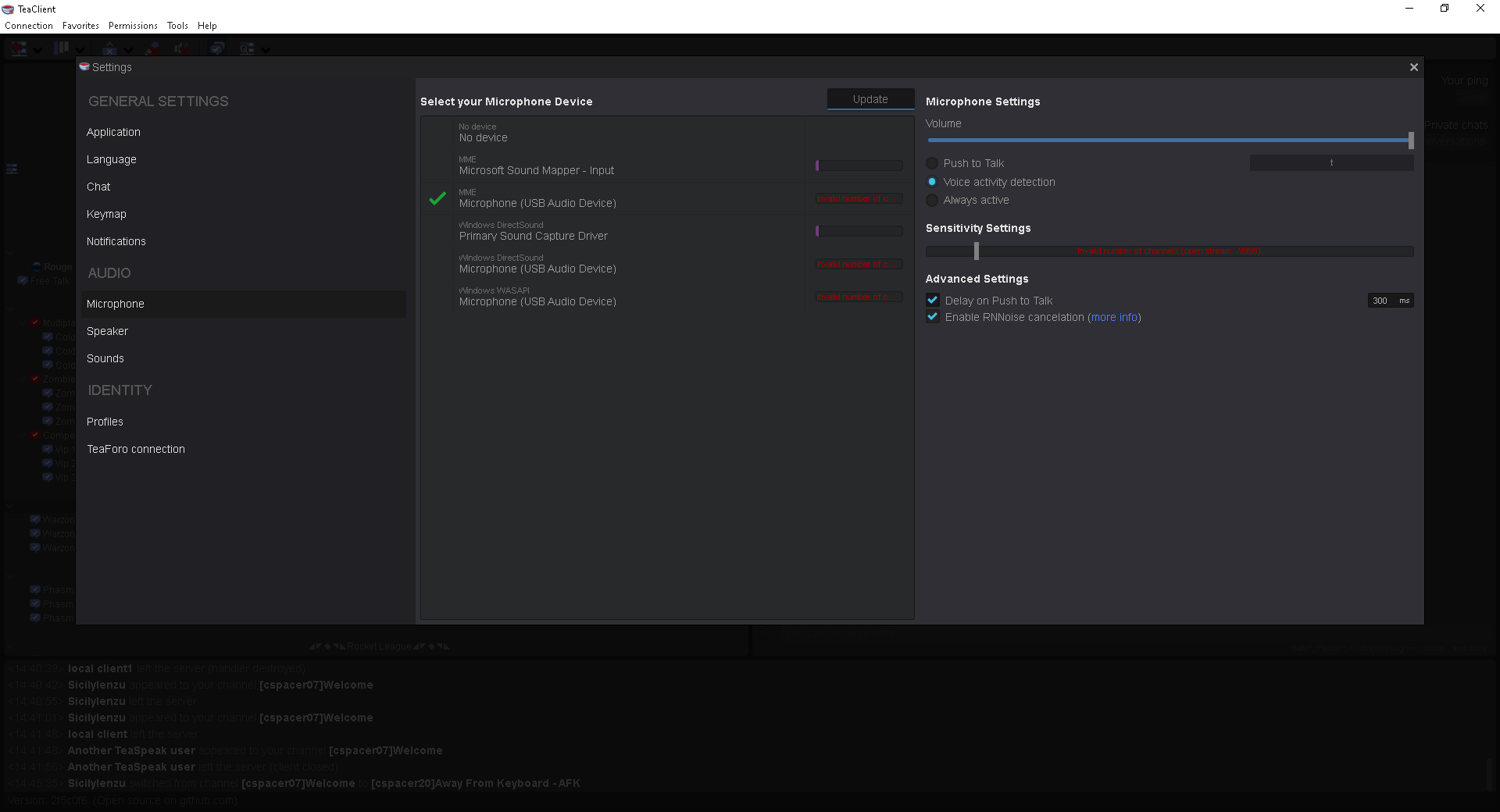Open the away status dropdown arrow
This screenshot has height=812, width=1500.
coord(128,48)
